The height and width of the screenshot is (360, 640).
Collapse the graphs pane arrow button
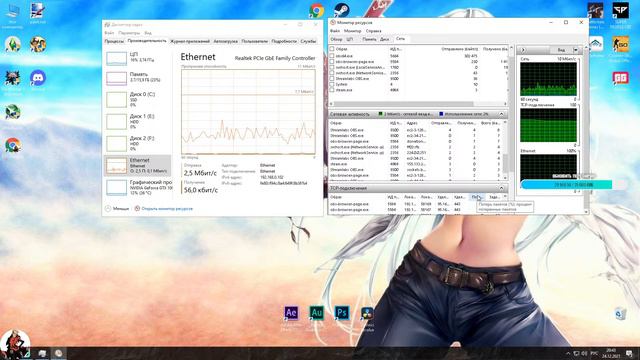pos(523,50)
